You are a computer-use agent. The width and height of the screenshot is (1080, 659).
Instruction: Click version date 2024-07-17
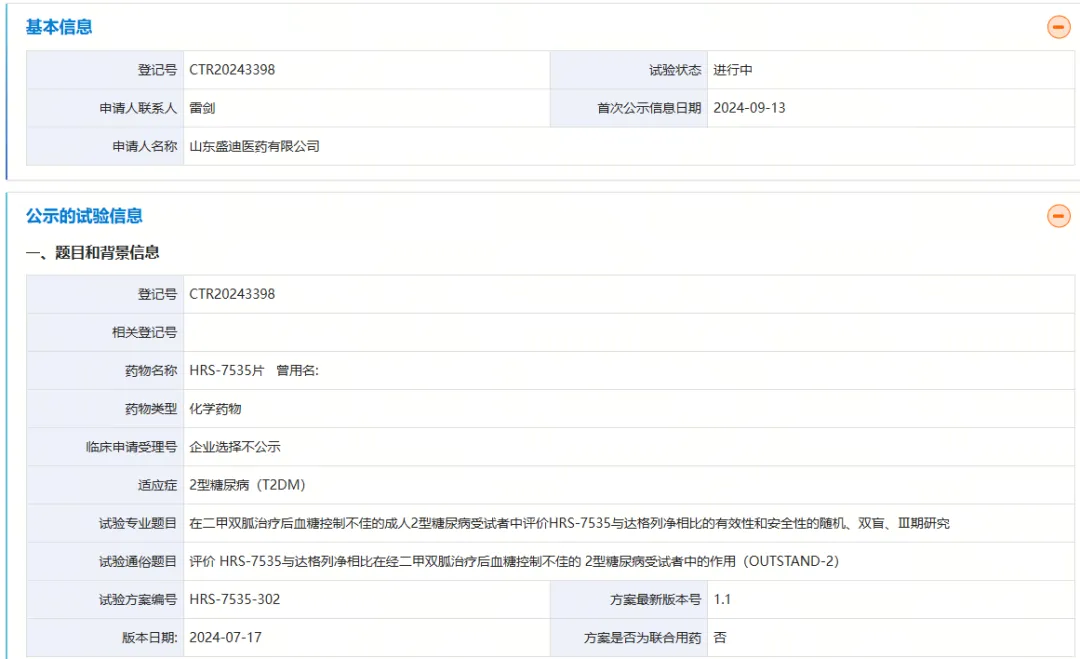[225, 637]
